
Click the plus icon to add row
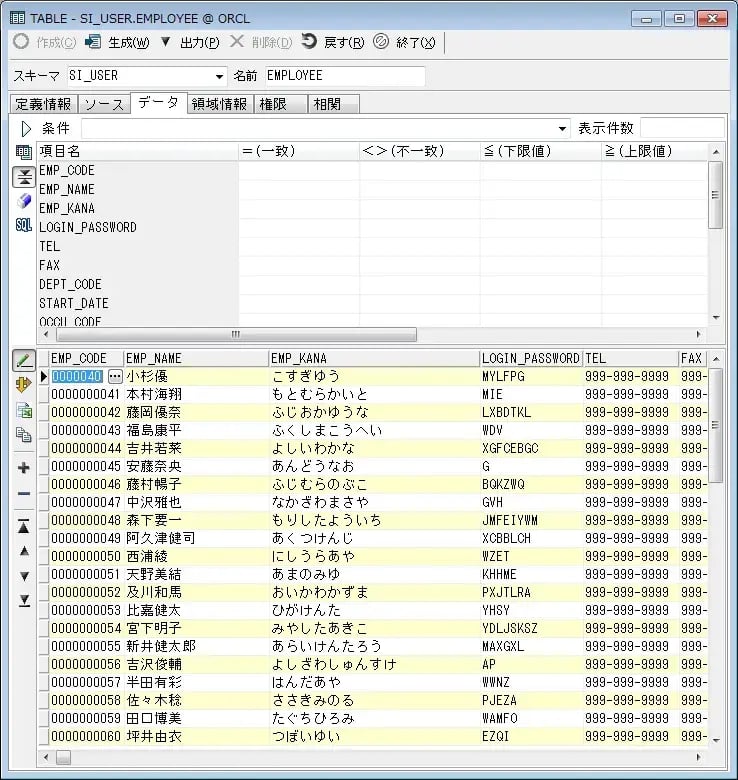24,468
